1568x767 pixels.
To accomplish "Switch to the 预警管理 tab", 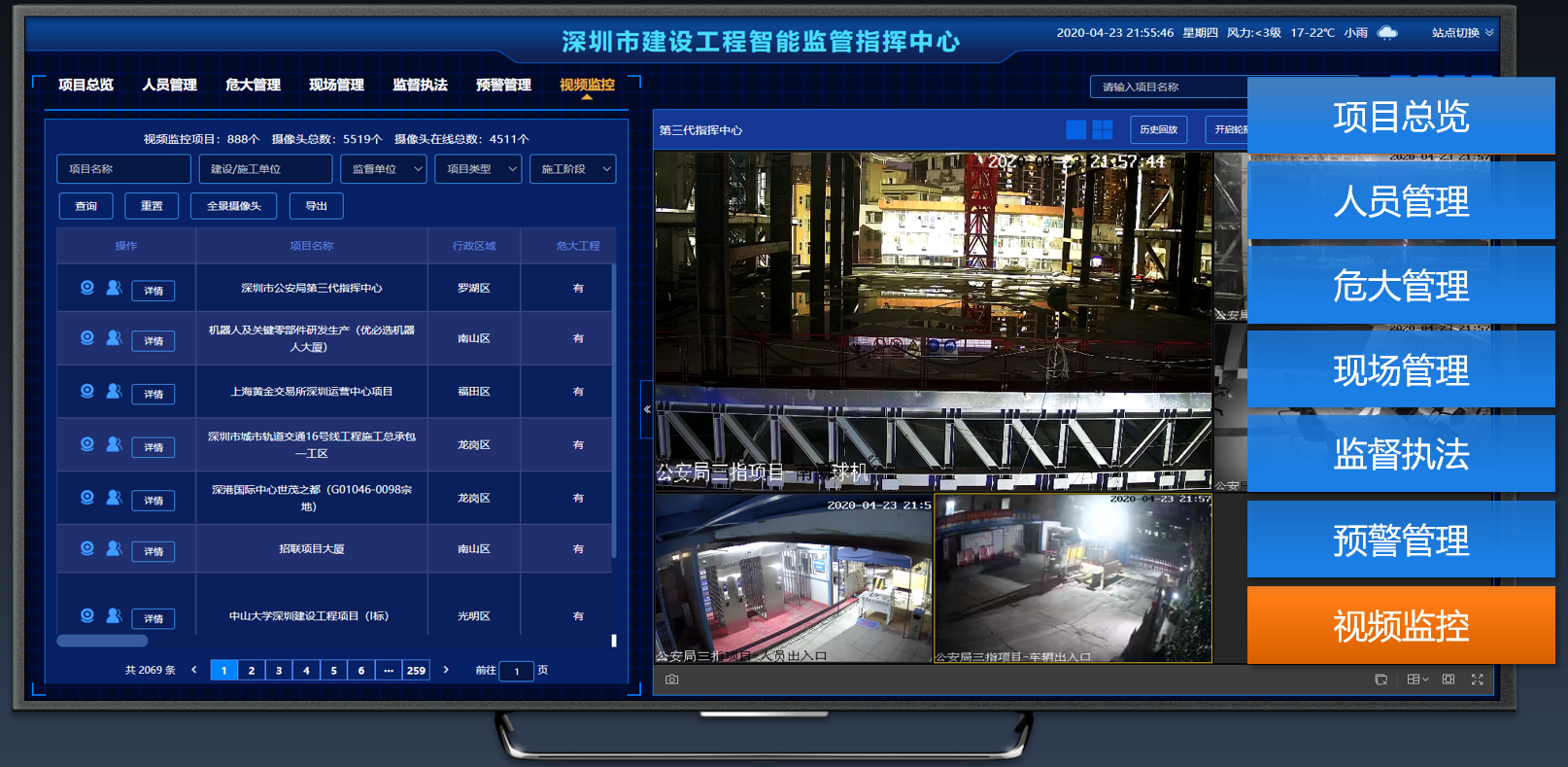I will pyautogui.click(x=503, y=85).
